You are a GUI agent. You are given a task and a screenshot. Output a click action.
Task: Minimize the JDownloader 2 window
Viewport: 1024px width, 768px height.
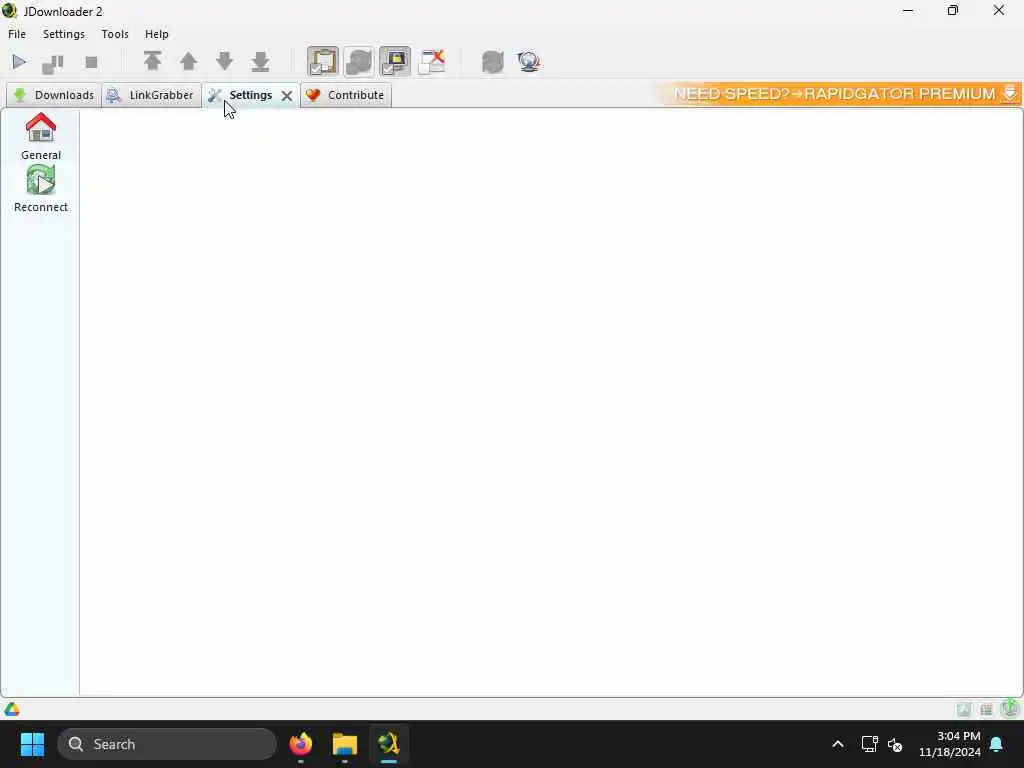click(x=908, y=10)
